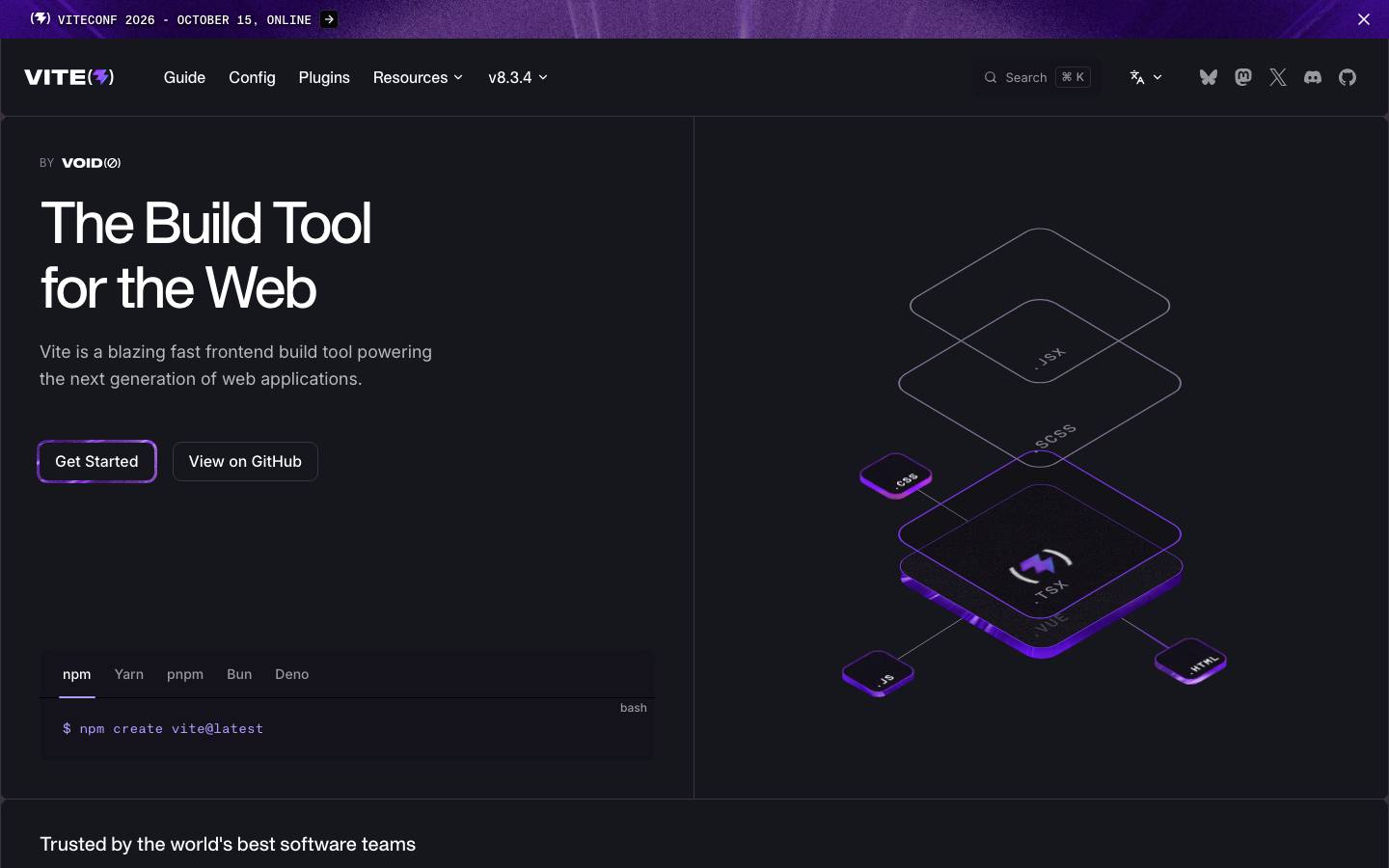Click the .CSS tile in illustration

tap(896, 476)
